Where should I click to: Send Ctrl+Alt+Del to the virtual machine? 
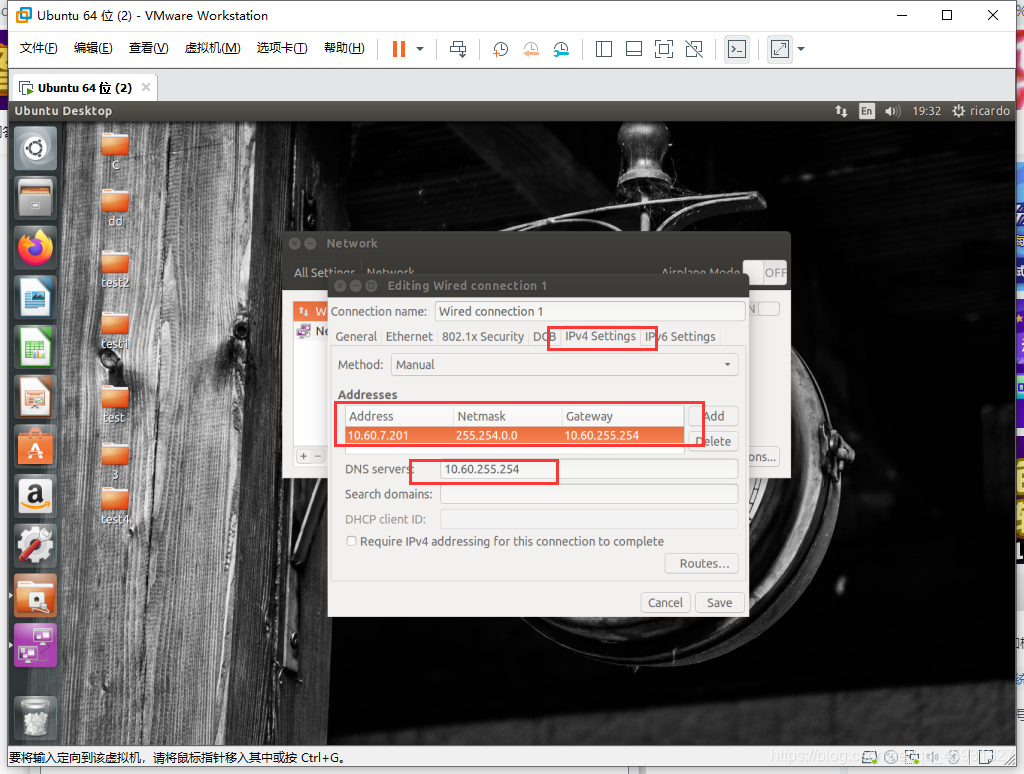[x=458, y=49]
